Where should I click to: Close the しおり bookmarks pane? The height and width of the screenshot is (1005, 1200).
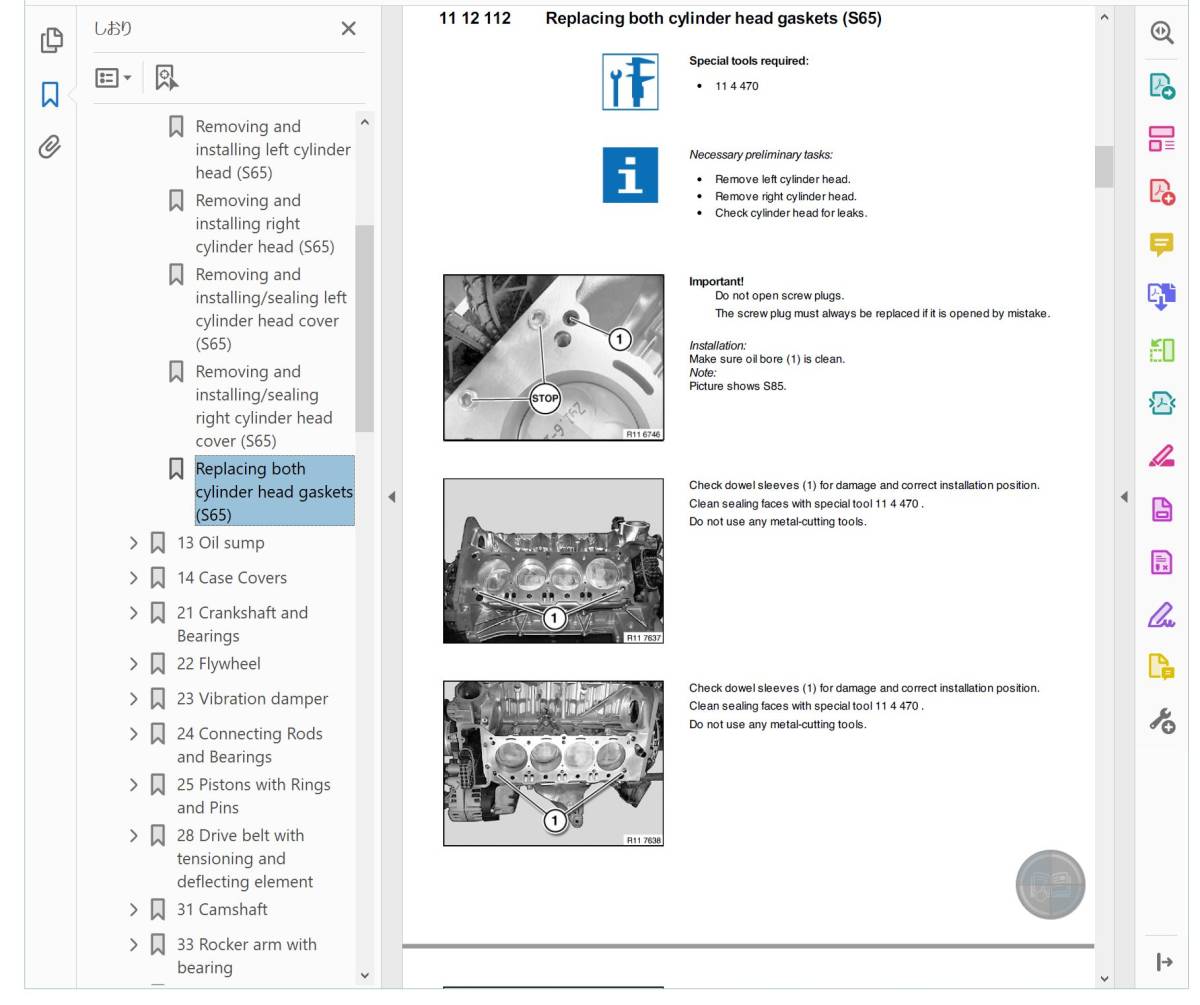point(348,29)
